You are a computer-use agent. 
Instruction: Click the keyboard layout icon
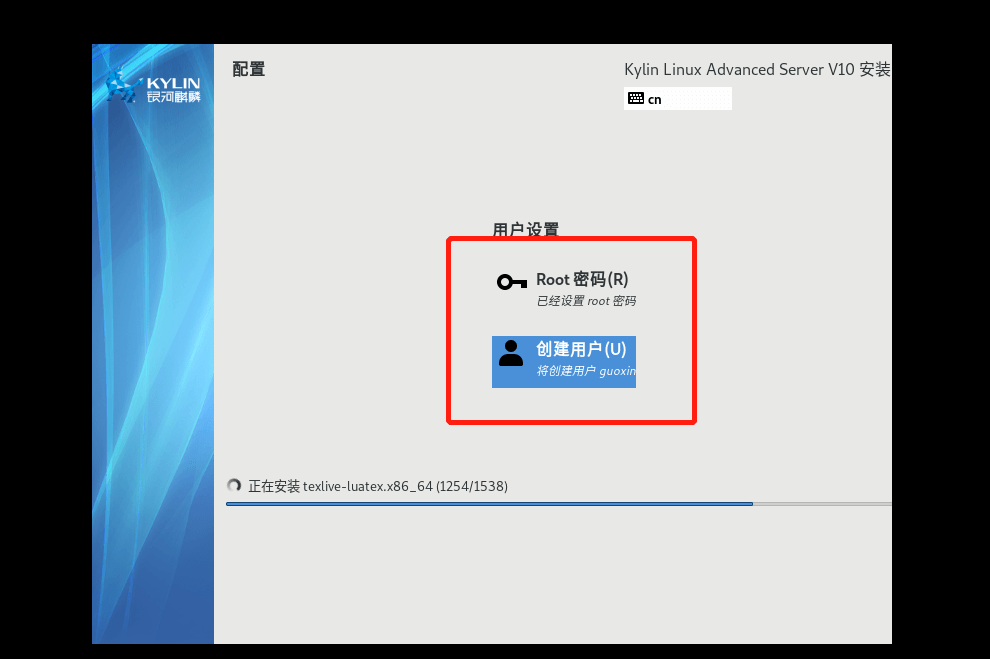[x=636, y=98]
